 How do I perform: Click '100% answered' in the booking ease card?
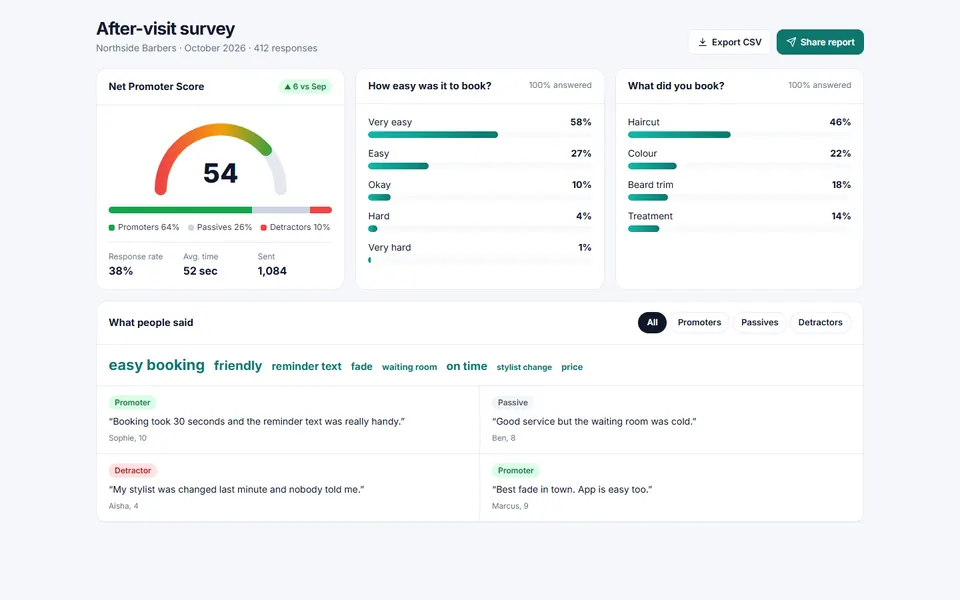tap(560, 85)
